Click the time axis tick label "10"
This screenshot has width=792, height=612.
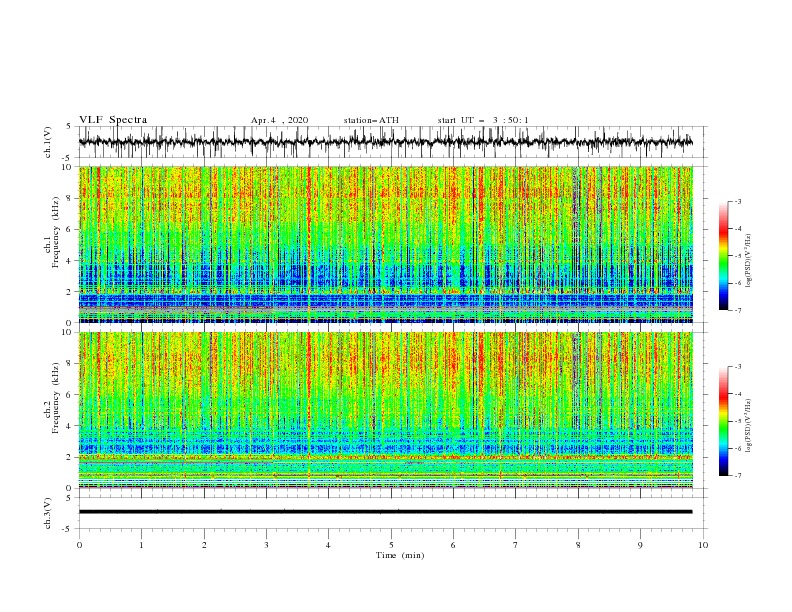[703, 545]
